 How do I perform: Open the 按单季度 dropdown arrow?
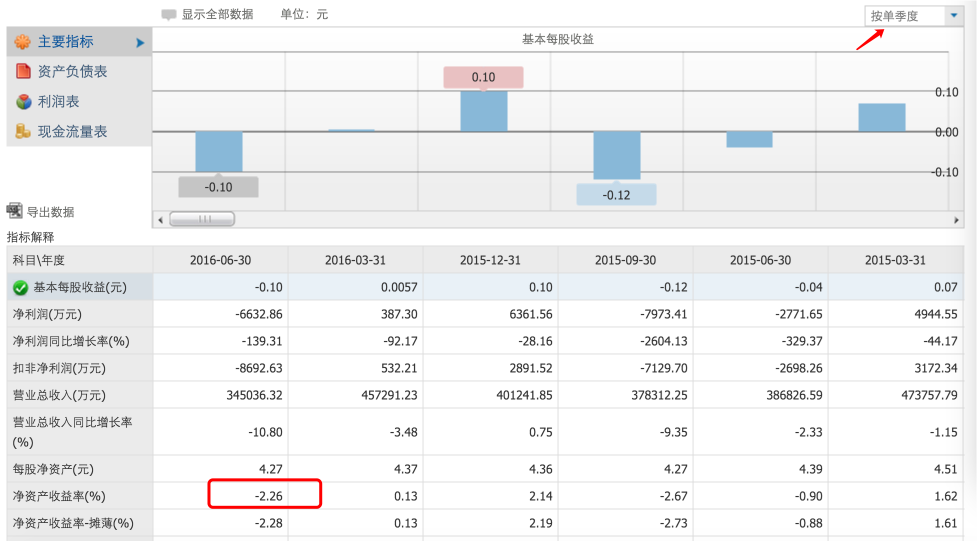[x=954, y=16]
